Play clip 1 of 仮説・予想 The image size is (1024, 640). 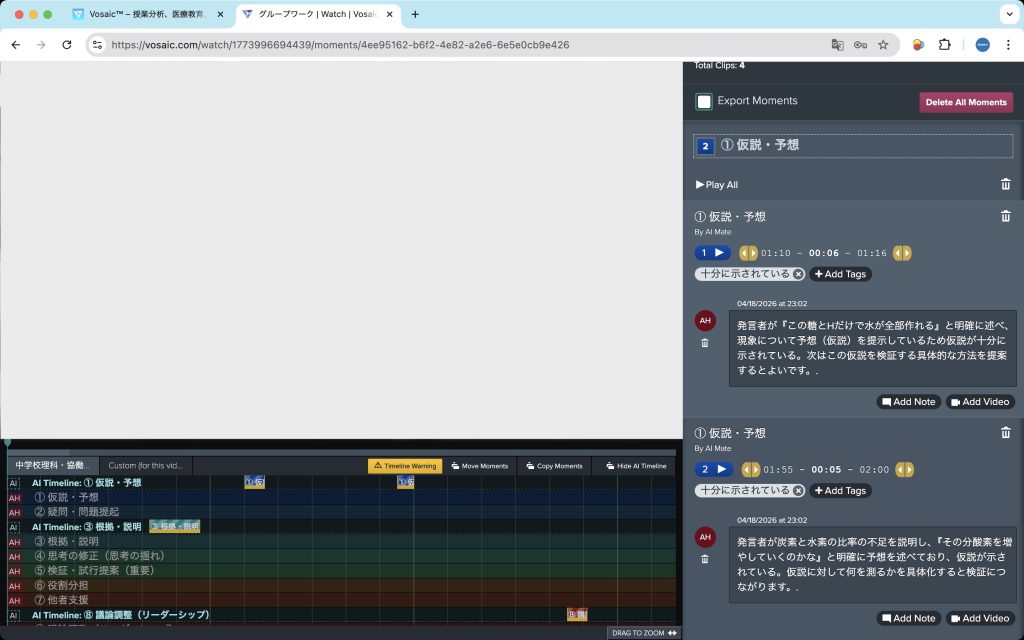713,253
